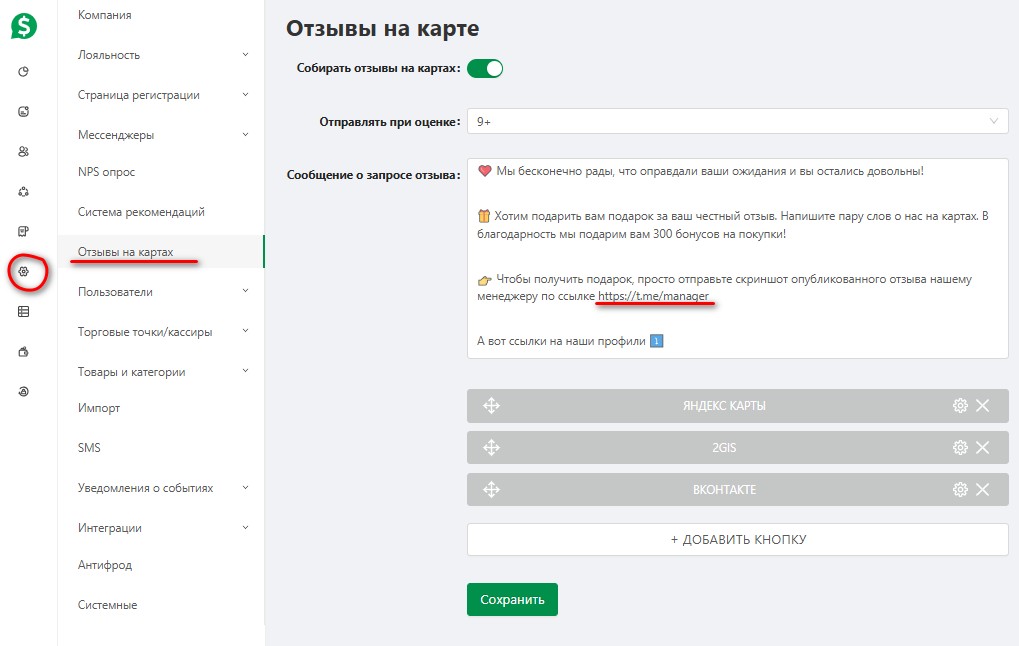1019x646 pixels.
Task: Click the 2GIS button label
Action: 724,448
